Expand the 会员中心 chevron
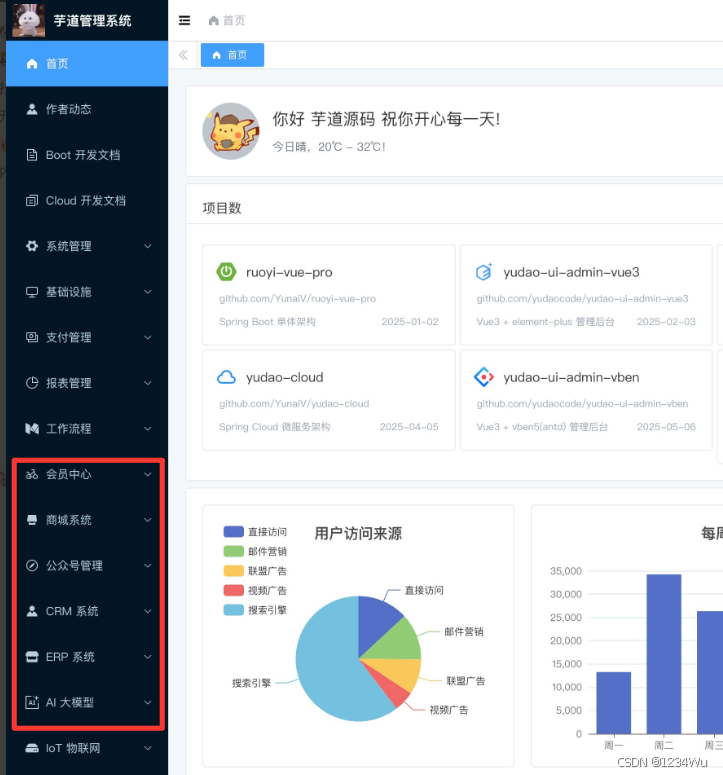 [148, 474]
